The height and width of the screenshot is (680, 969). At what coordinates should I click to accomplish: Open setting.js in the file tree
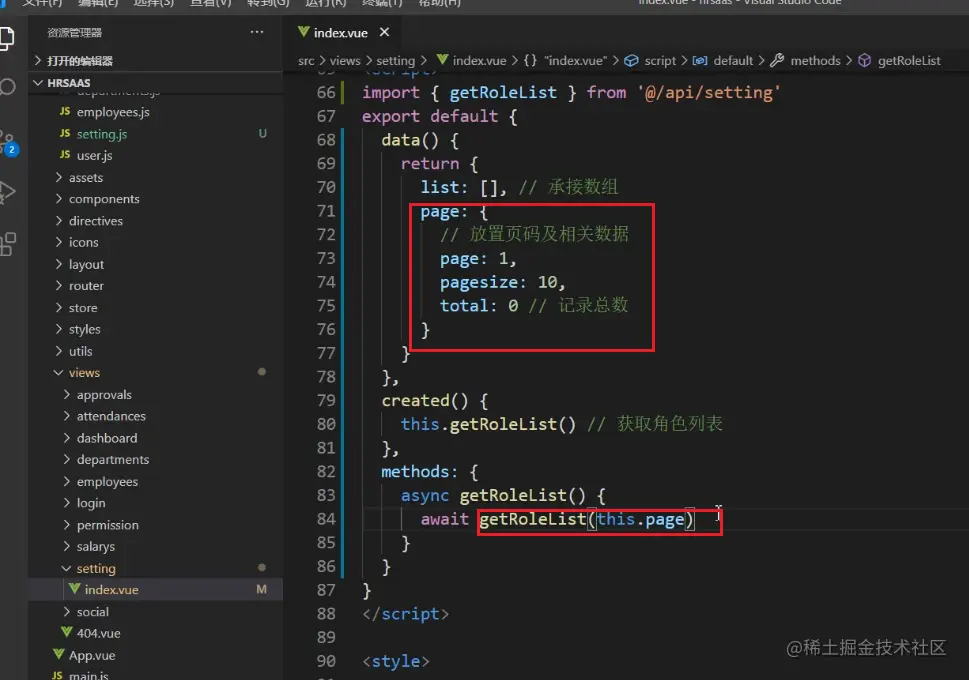(x=102, y=134)
